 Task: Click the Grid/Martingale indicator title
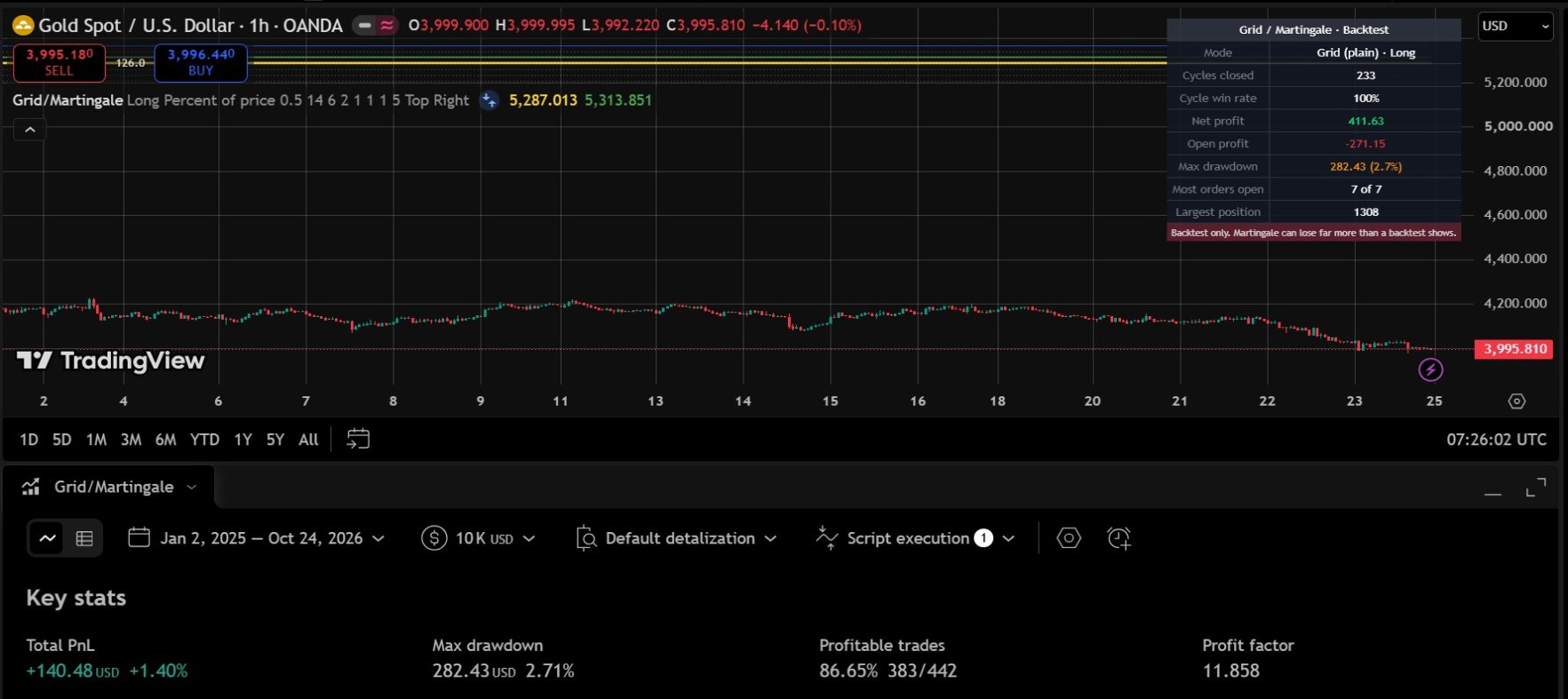pyautogui.click(x=68, y=100)
